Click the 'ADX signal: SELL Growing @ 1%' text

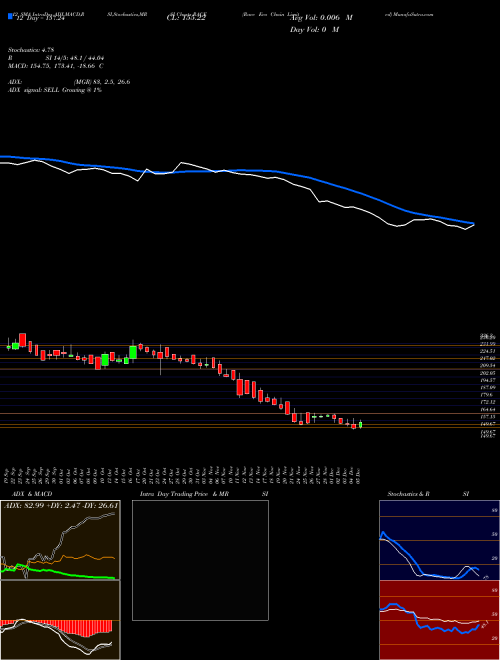55,90
